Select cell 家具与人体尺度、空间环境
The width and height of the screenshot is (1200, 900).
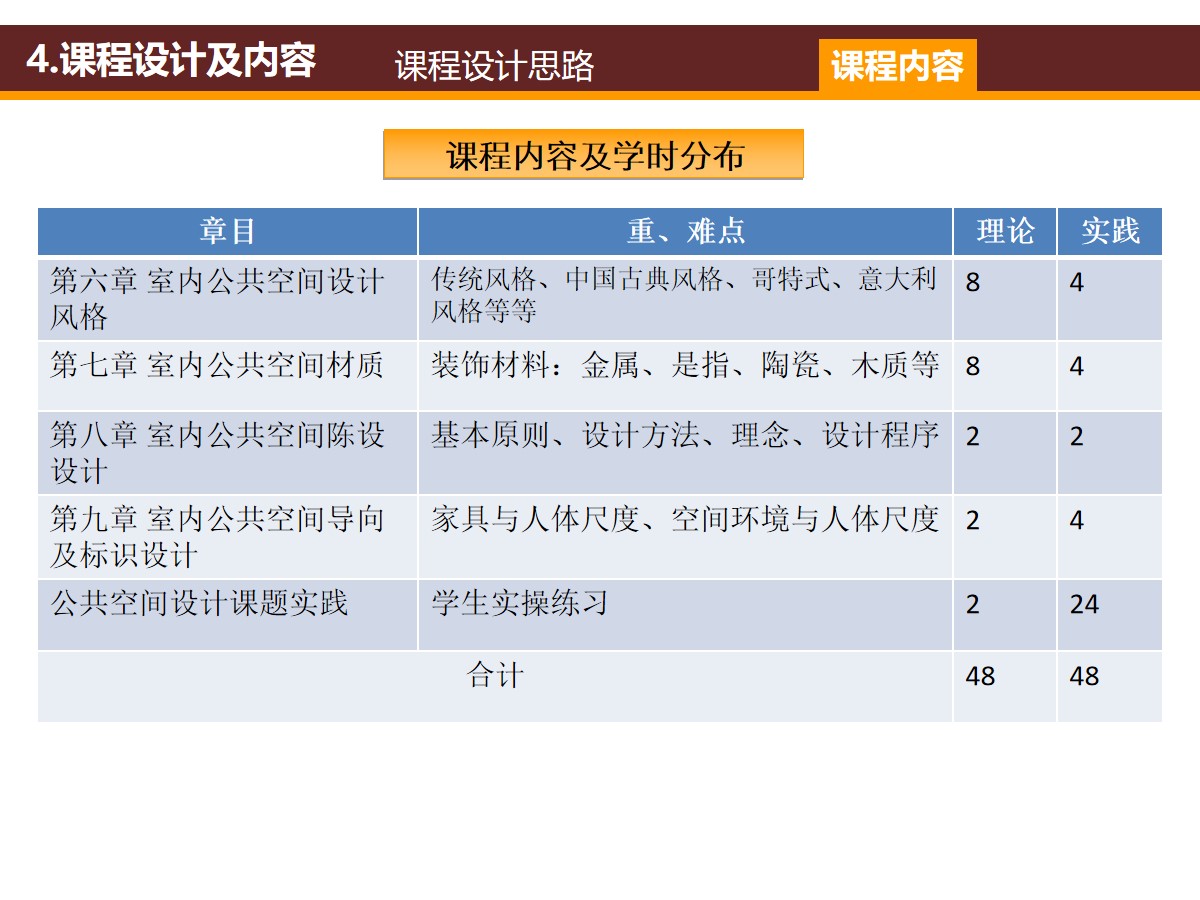tap(685, 537)
